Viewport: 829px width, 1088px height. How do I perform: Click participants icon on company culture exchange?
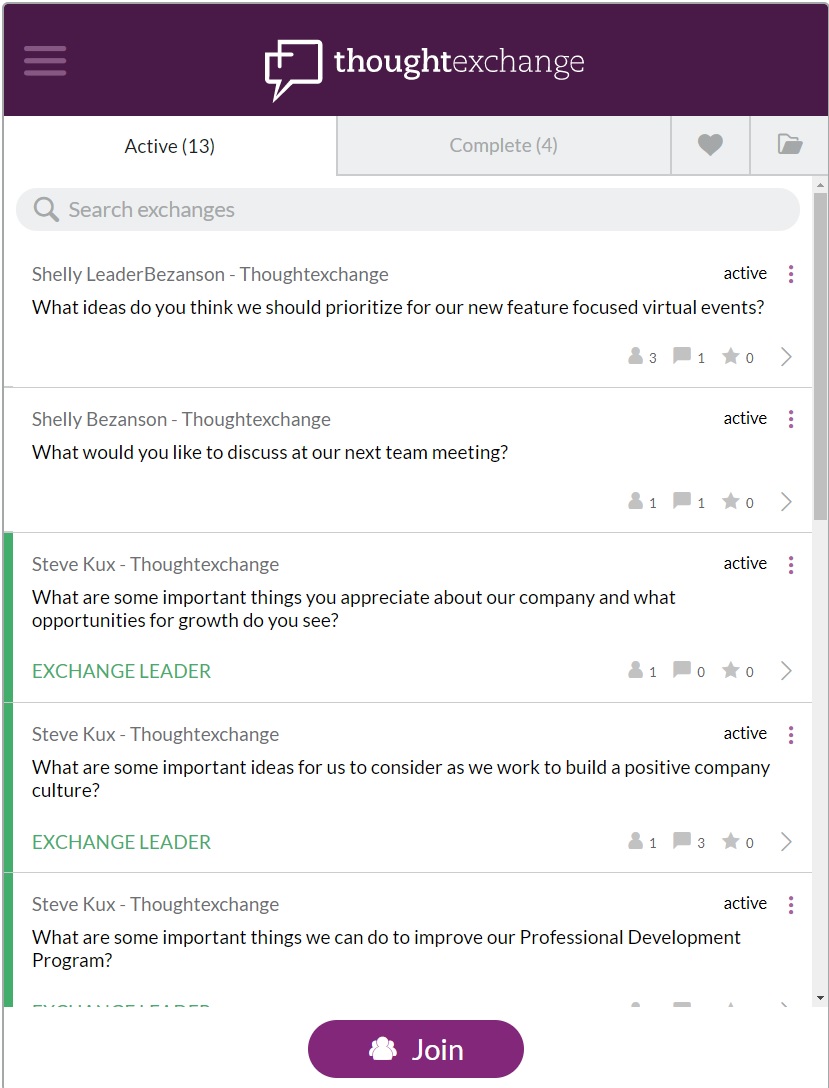[635, 841]
